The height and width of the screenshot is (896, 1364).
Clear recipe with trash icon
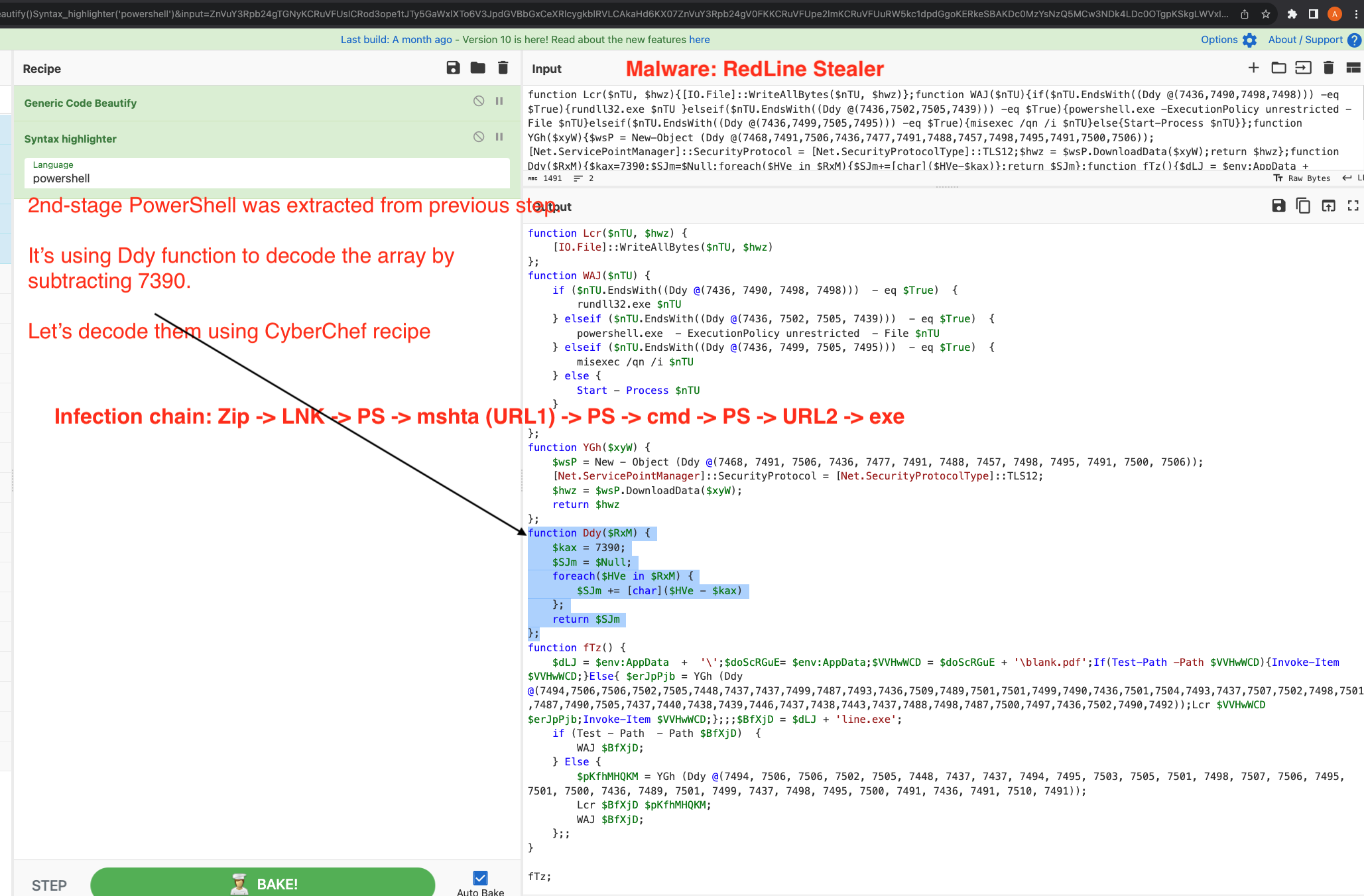point(503,68)
